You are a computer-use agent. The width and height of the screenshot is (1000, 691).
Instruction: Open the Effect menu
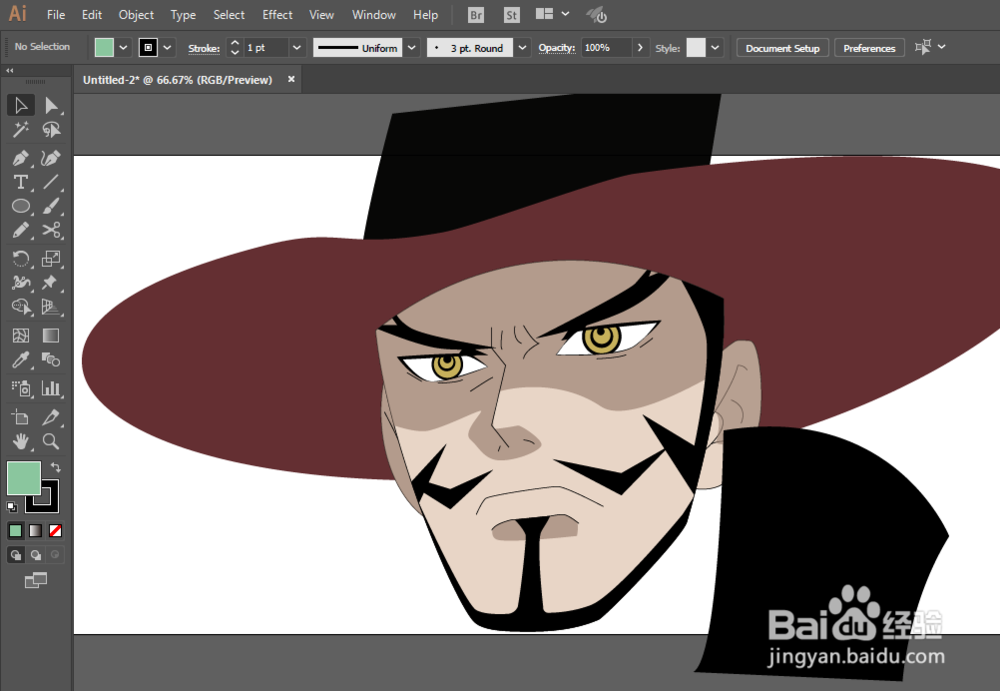click(277, 15)
